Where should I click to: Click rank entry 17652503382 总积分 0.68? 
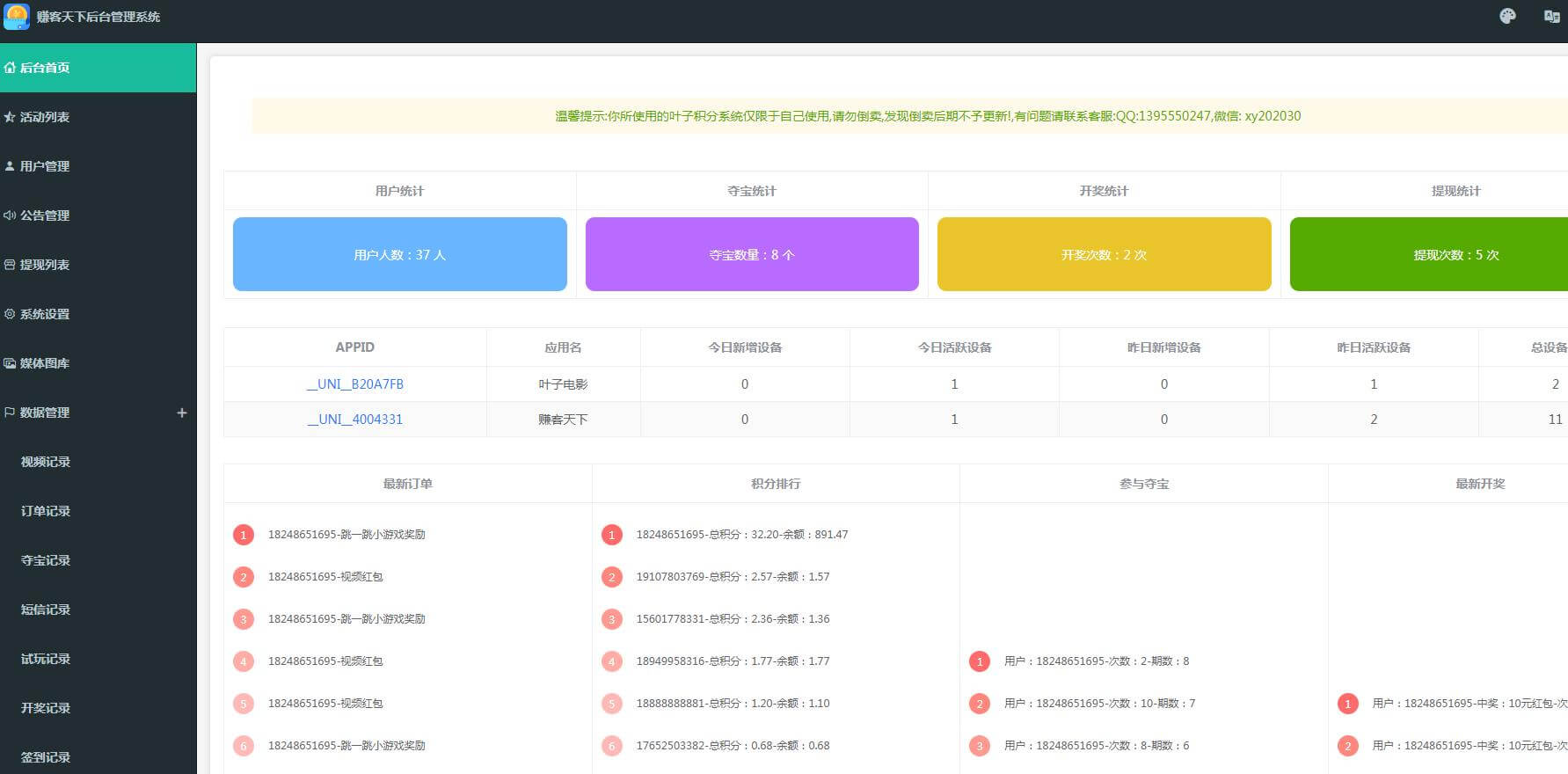tap(733, 746)
